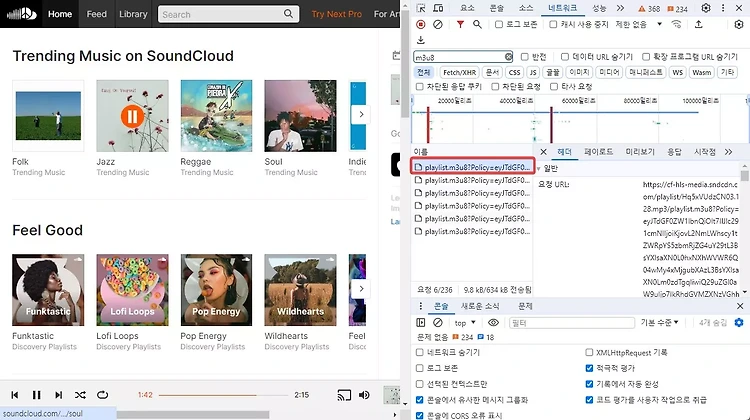
Task: Skip to next track in player
Action: [x=58, y=395]
